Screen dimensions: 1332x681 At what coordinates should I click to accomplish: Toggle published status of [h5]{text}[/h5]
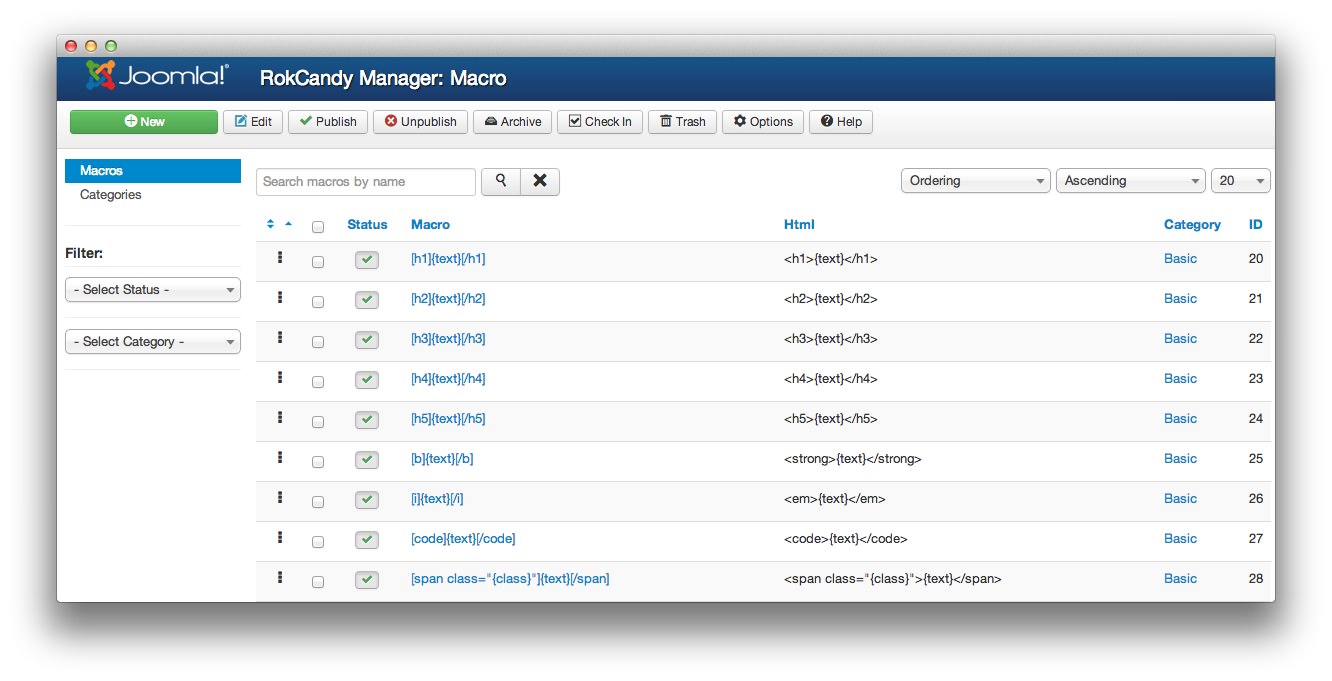tap(367, 420)
